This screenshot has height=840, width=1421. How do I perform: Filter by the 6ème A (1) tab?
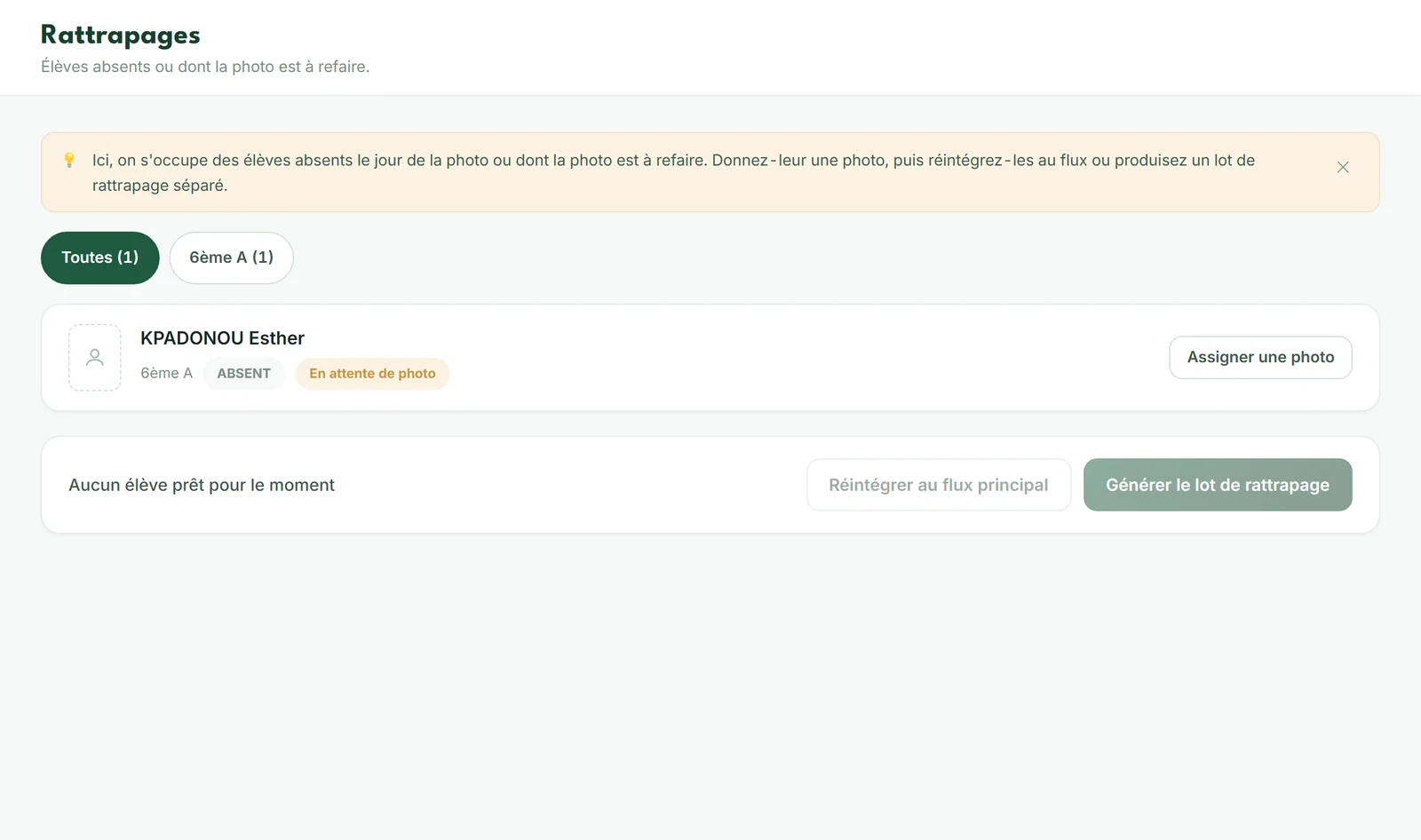232,258
